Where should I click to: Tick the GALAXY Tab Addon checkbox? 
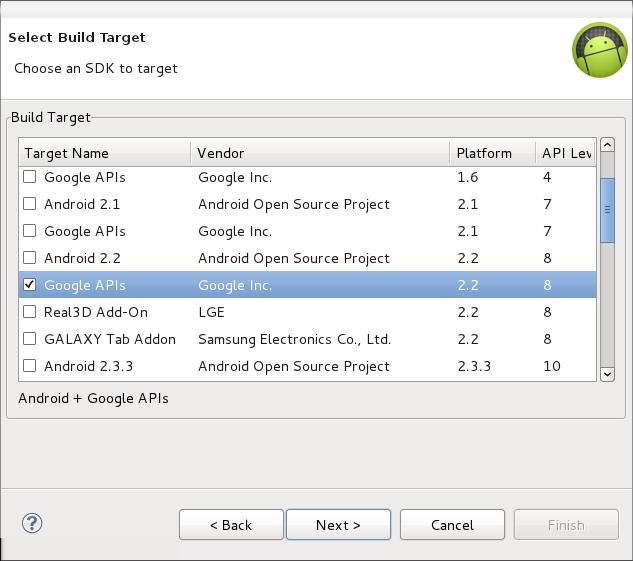coord(29,339)
